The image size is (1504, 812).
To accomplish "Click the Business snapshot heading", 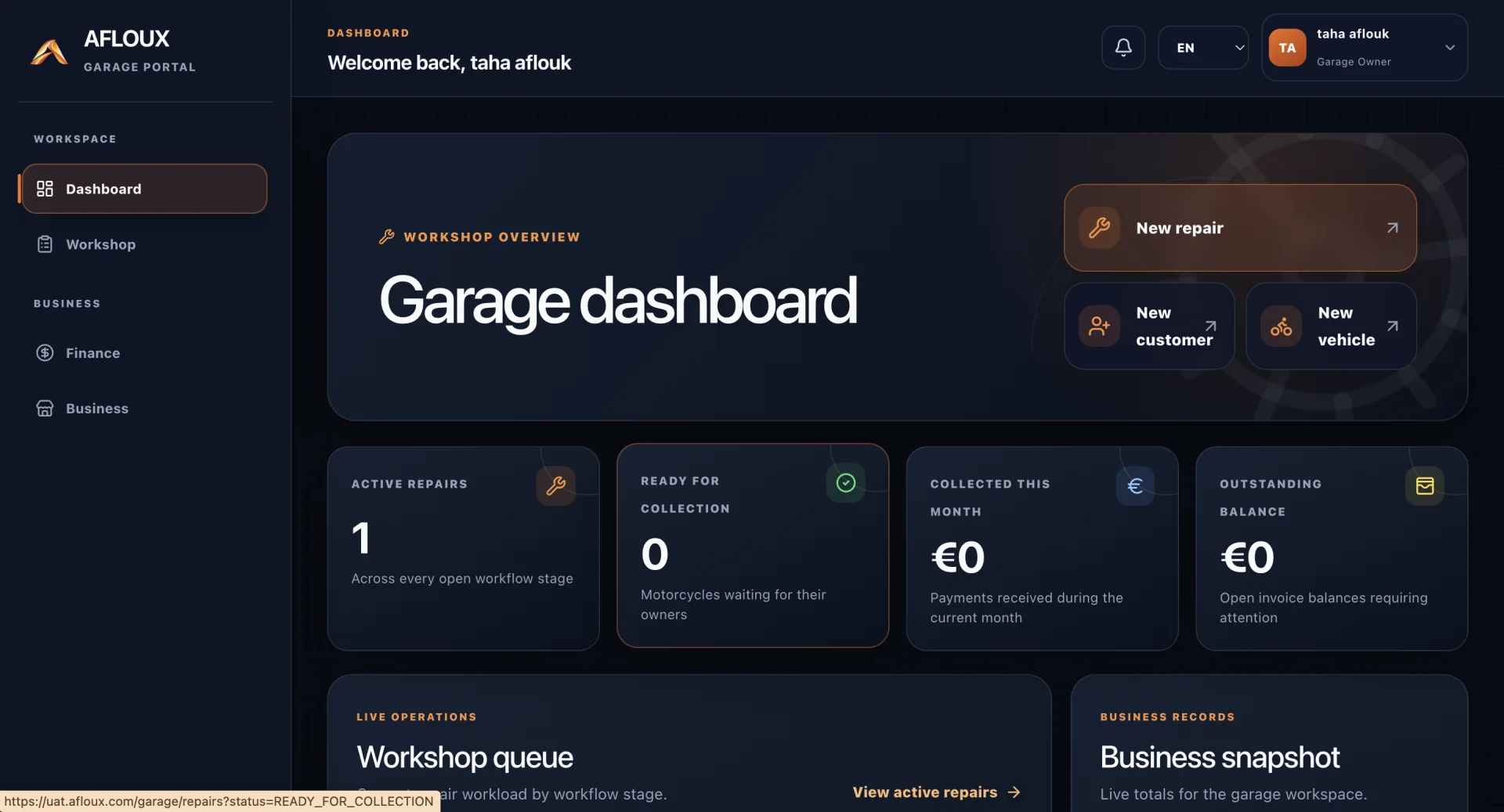I will pos(1220,757).
